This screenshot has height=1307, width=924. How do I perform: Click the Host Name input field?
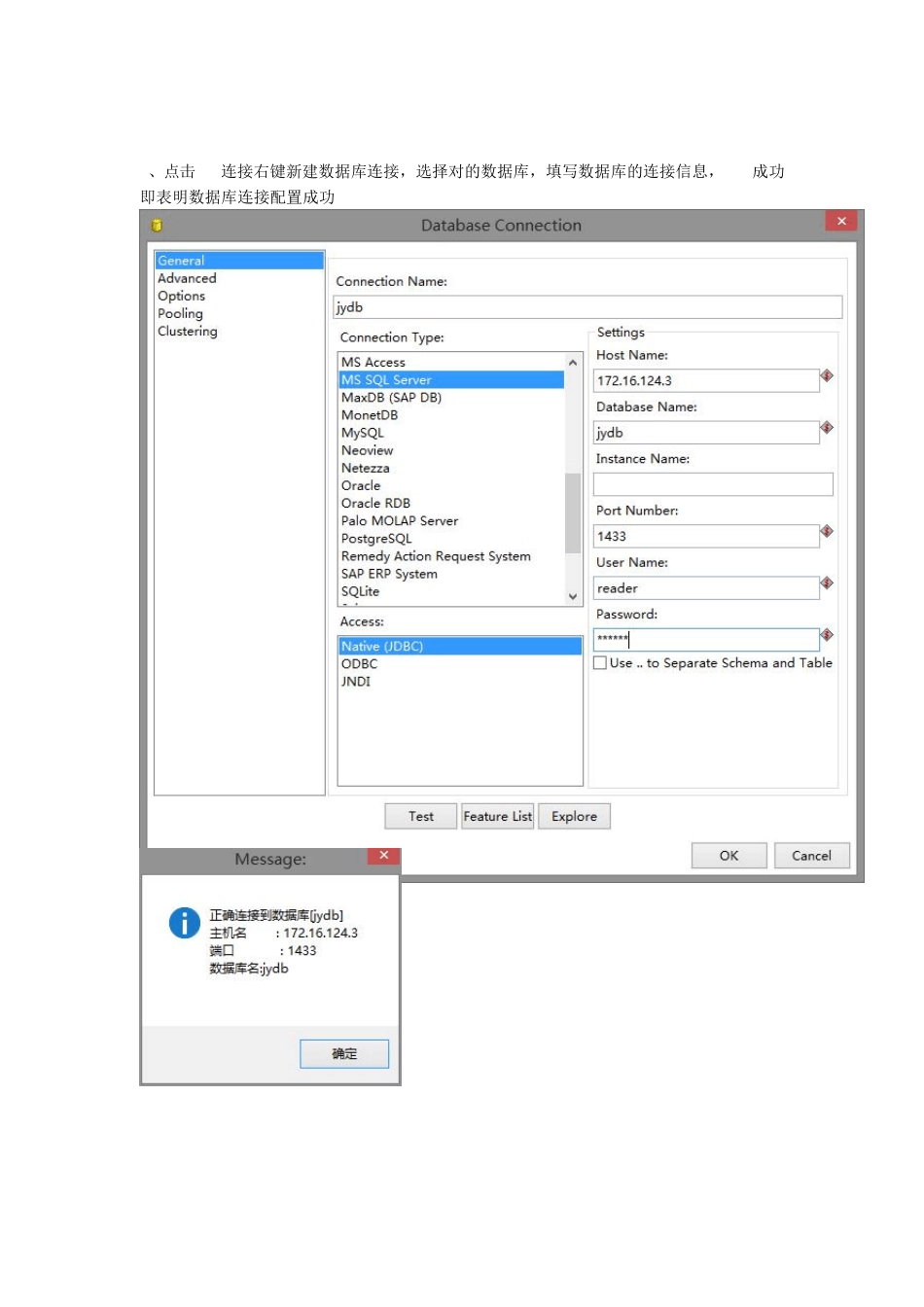pos(706,380)
